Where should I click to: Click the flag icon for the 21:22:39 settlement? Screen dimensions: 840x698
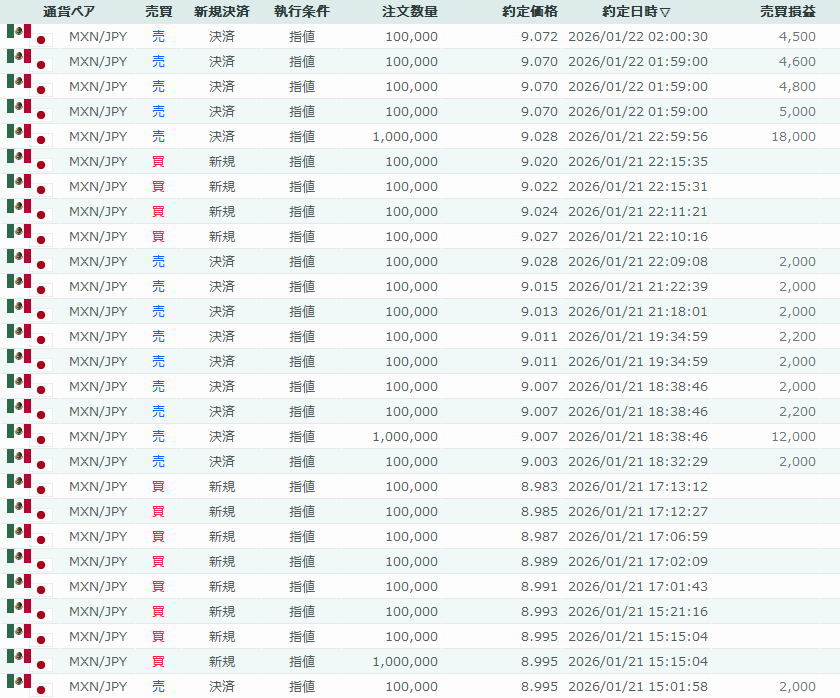[28, 286]
